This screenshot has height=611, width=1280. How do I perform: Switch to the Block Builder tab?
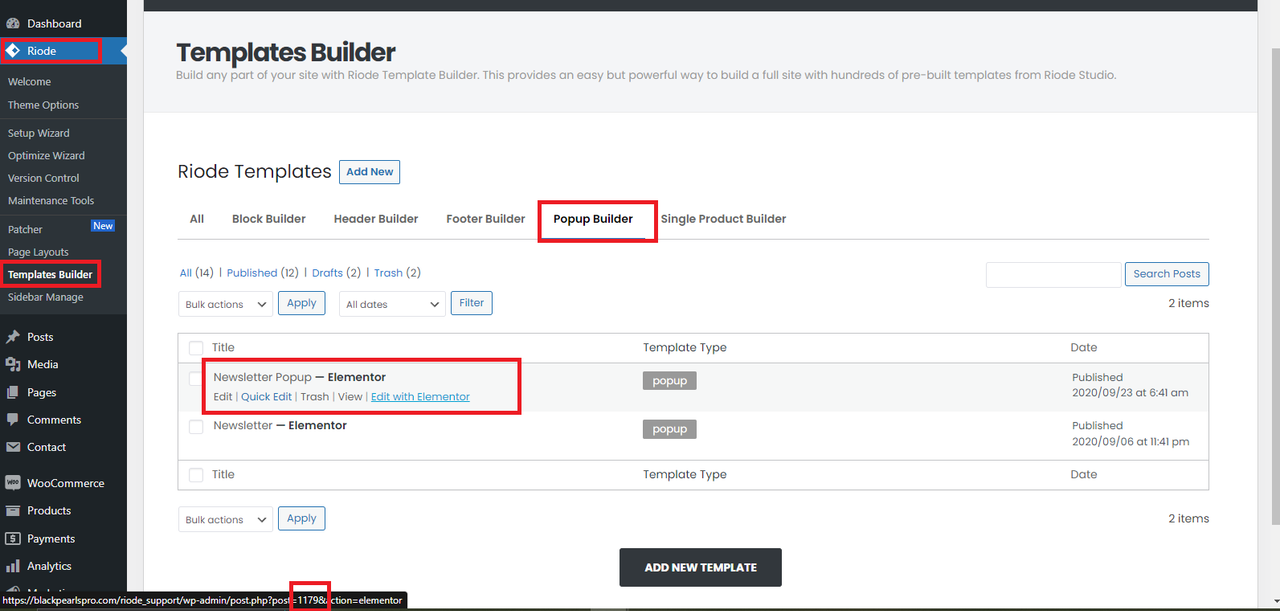[269, 219]
